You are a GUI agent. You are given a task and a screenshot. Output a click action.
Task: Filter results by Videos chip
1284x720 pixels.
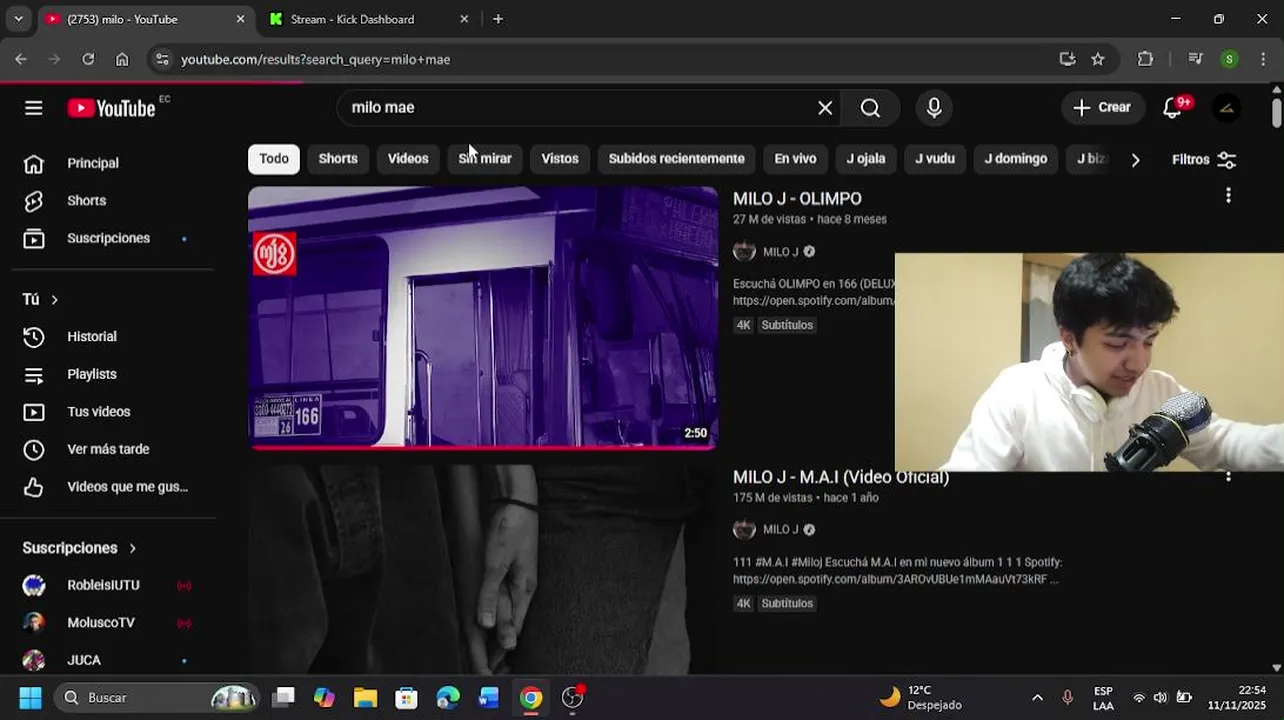click(x=408, y=158)
